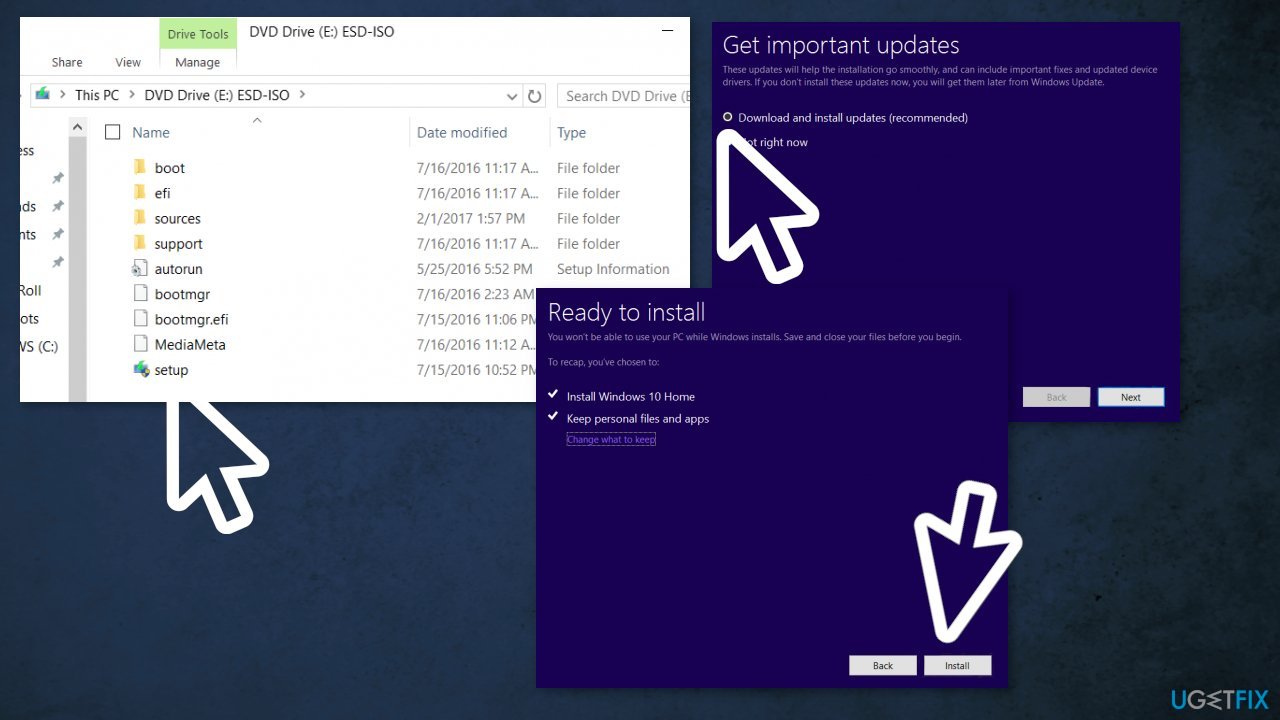This screenshot has width=1280, height=720.
Task: Minimize the File Explorer window
Action: 668,33
